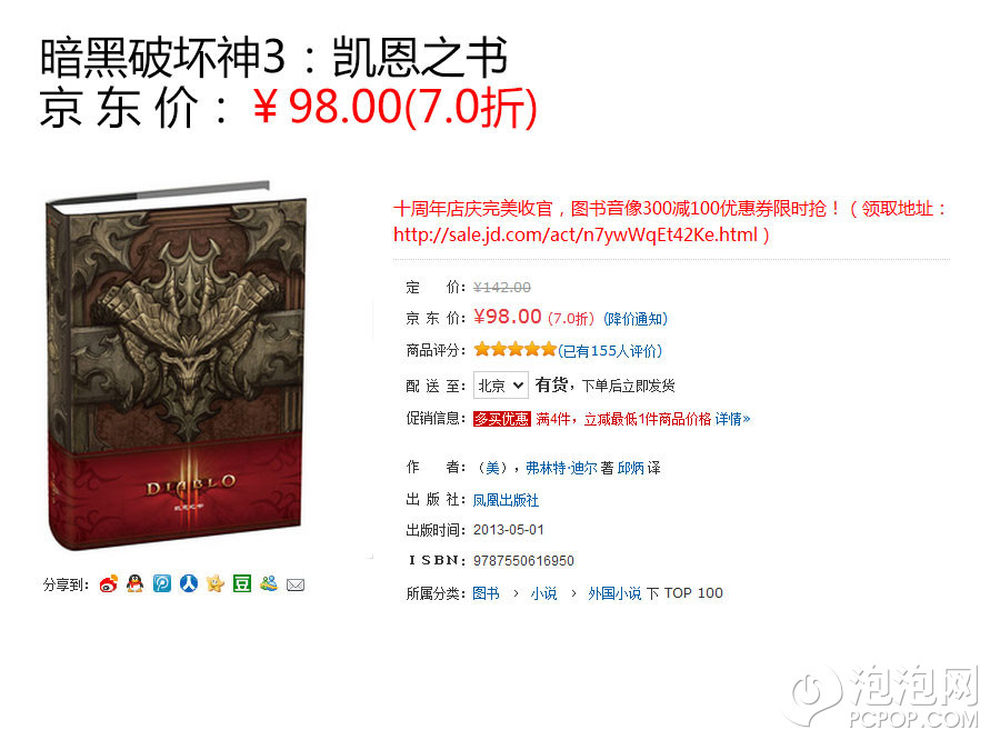Share to Sina Weibo via the red icon
1000x750 pixels.
click(108, 584)
